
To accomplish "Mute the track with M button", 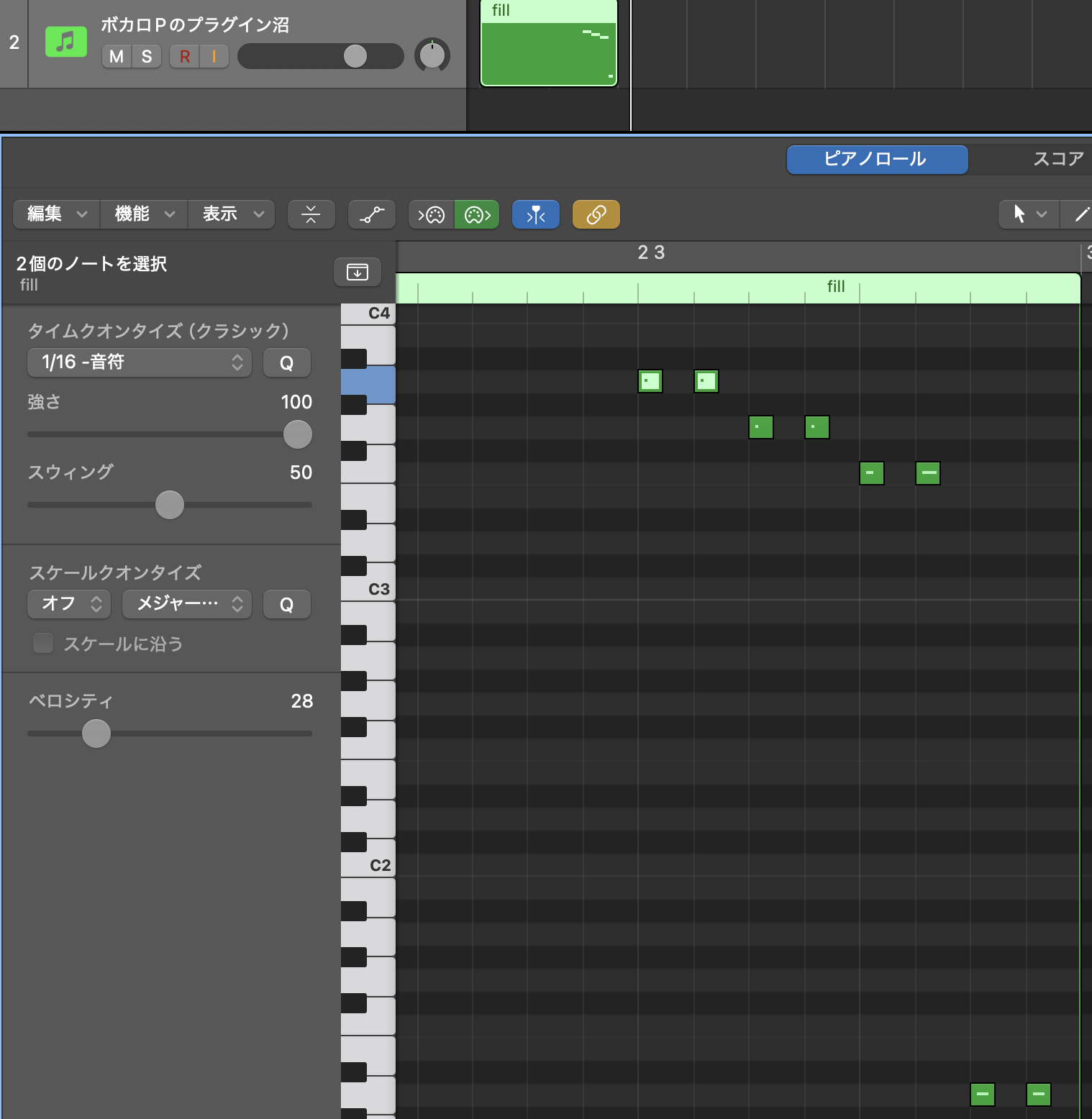I will point(117,56).
